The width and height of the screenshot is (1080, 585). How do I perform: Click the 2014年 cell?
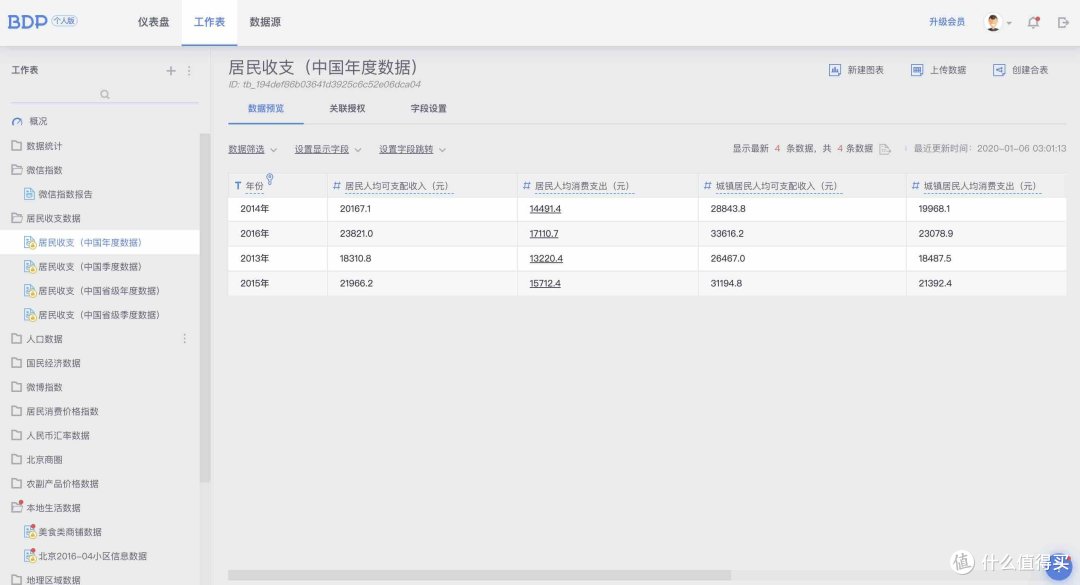pos(278,209)
